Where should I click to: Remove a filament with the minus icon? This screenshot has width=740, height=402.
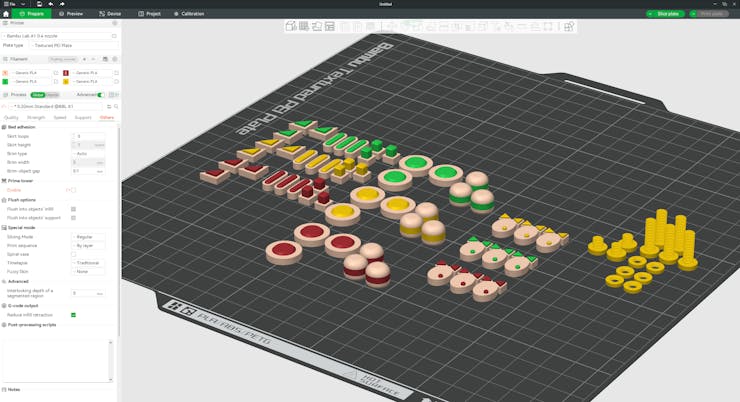93,59
